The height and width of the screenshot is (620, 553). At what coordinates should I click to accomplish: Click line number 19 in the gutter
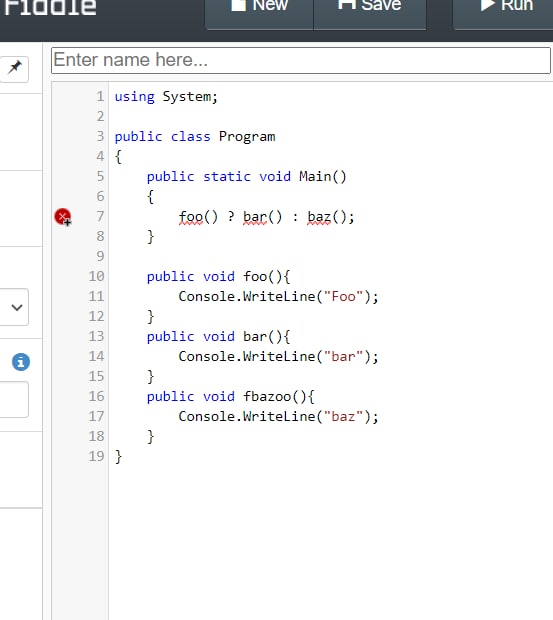(x=96, y=456)
